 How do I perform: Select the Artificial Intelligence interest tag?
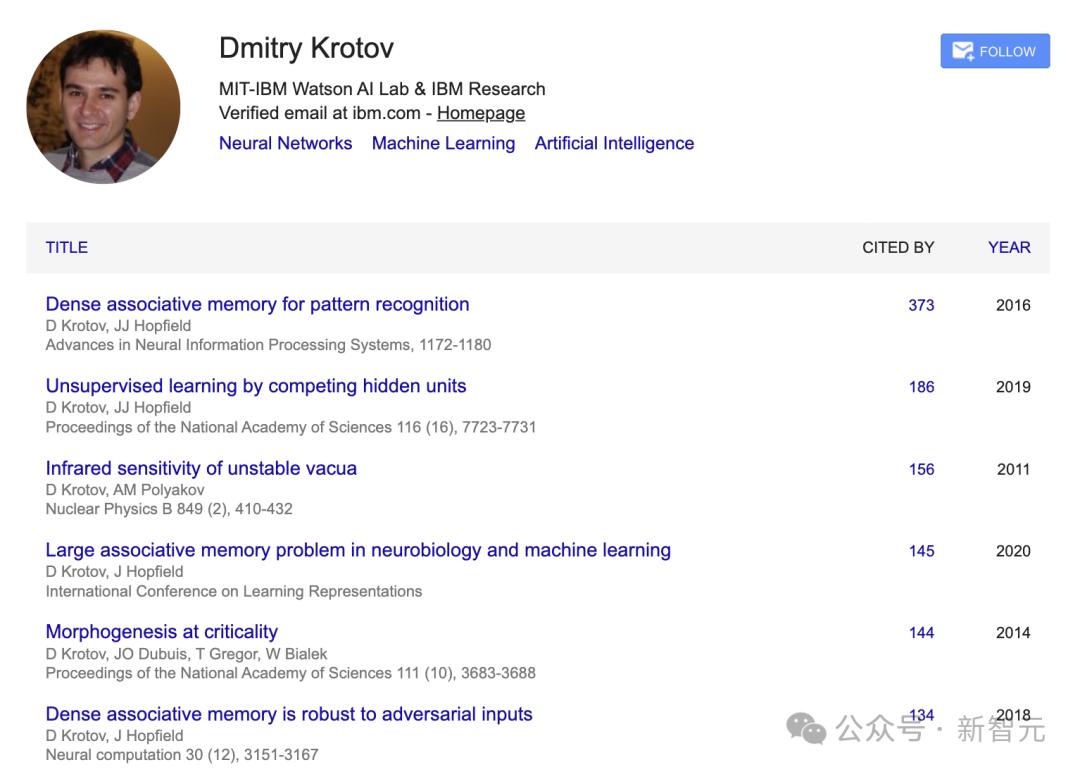pos(614,143)
